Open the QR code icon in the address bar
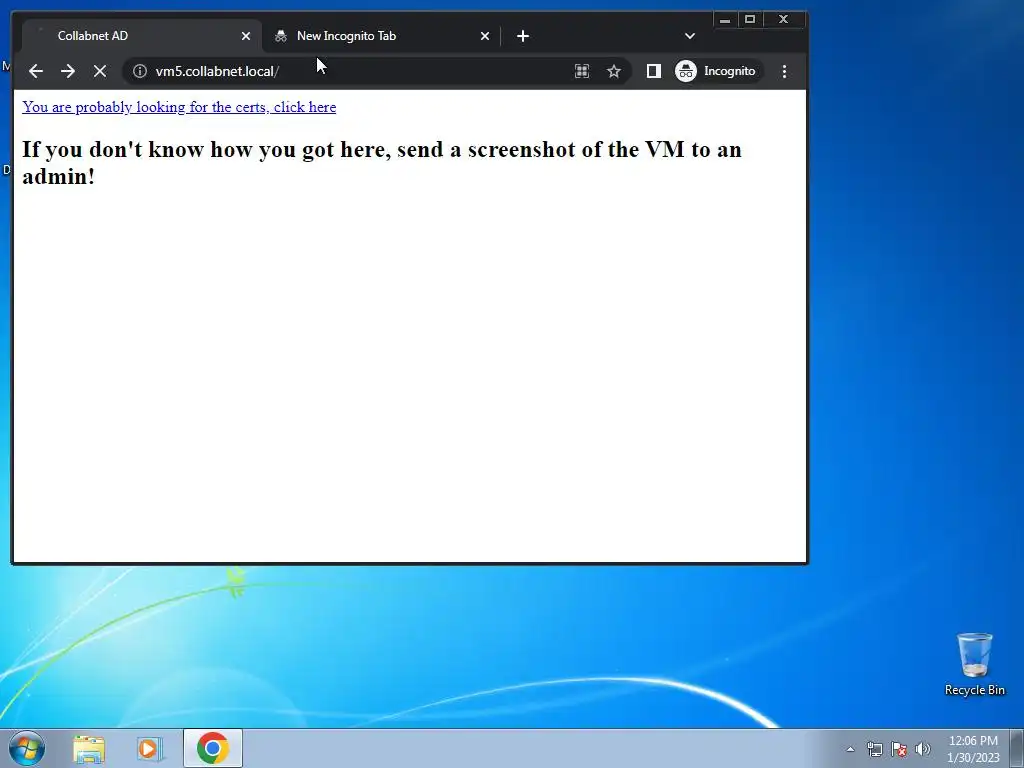1024x768 pixels. coord(582,71)
